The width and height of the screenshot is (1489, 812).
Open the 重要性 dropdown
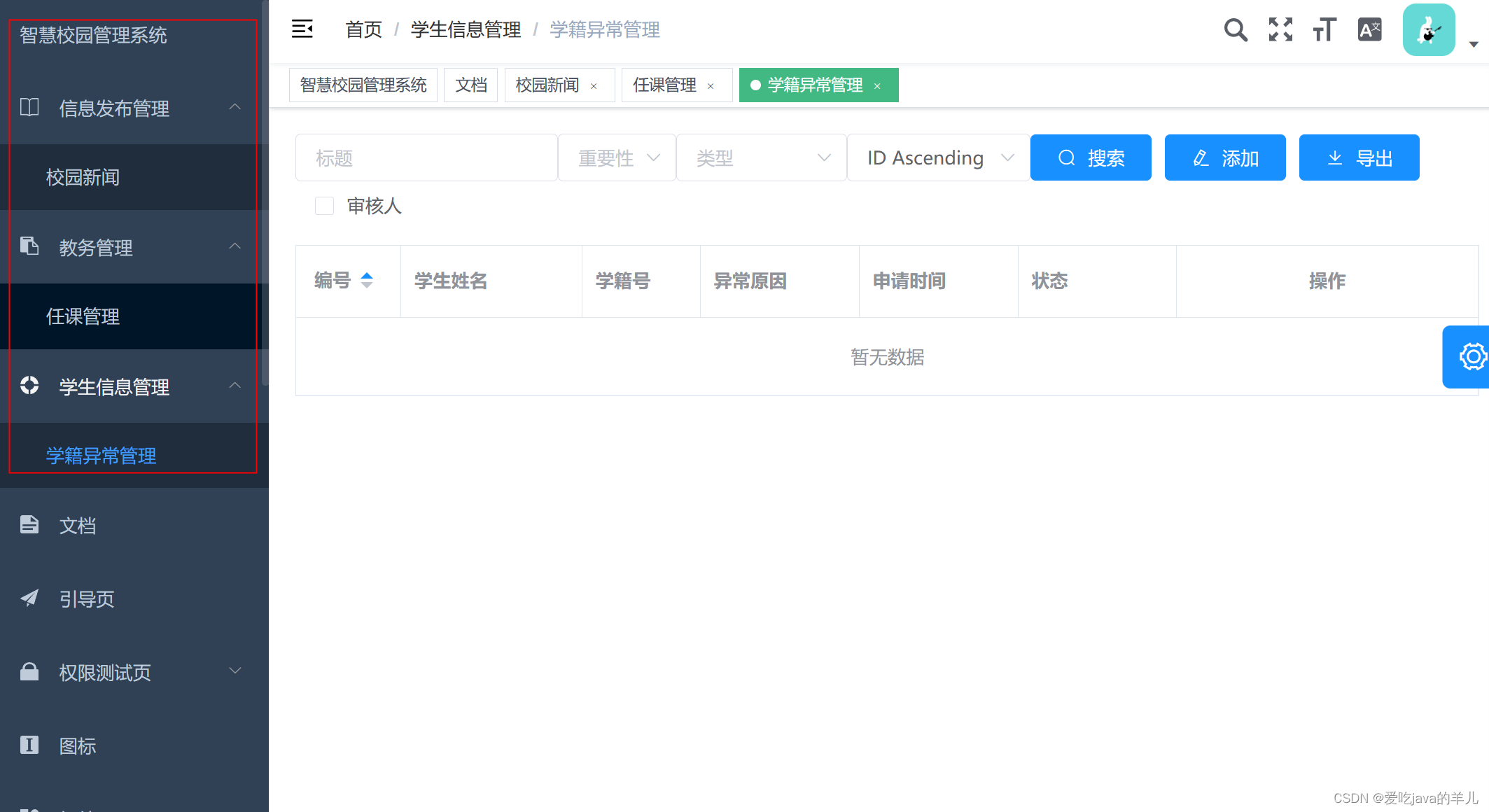[617, 158]
